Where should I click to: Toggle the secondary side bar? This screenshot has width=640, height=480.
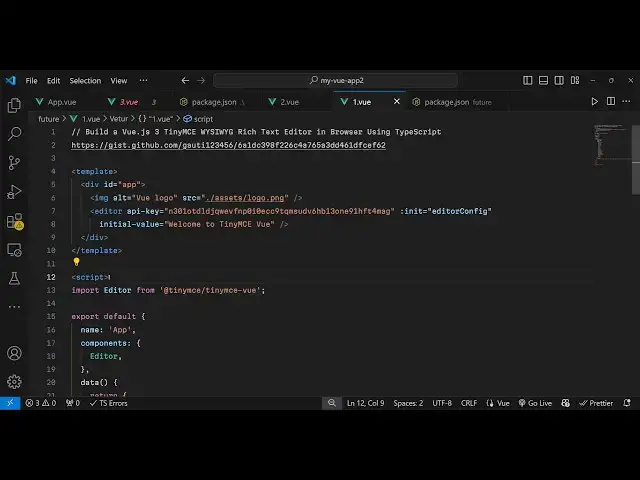(x=559, y=80)
